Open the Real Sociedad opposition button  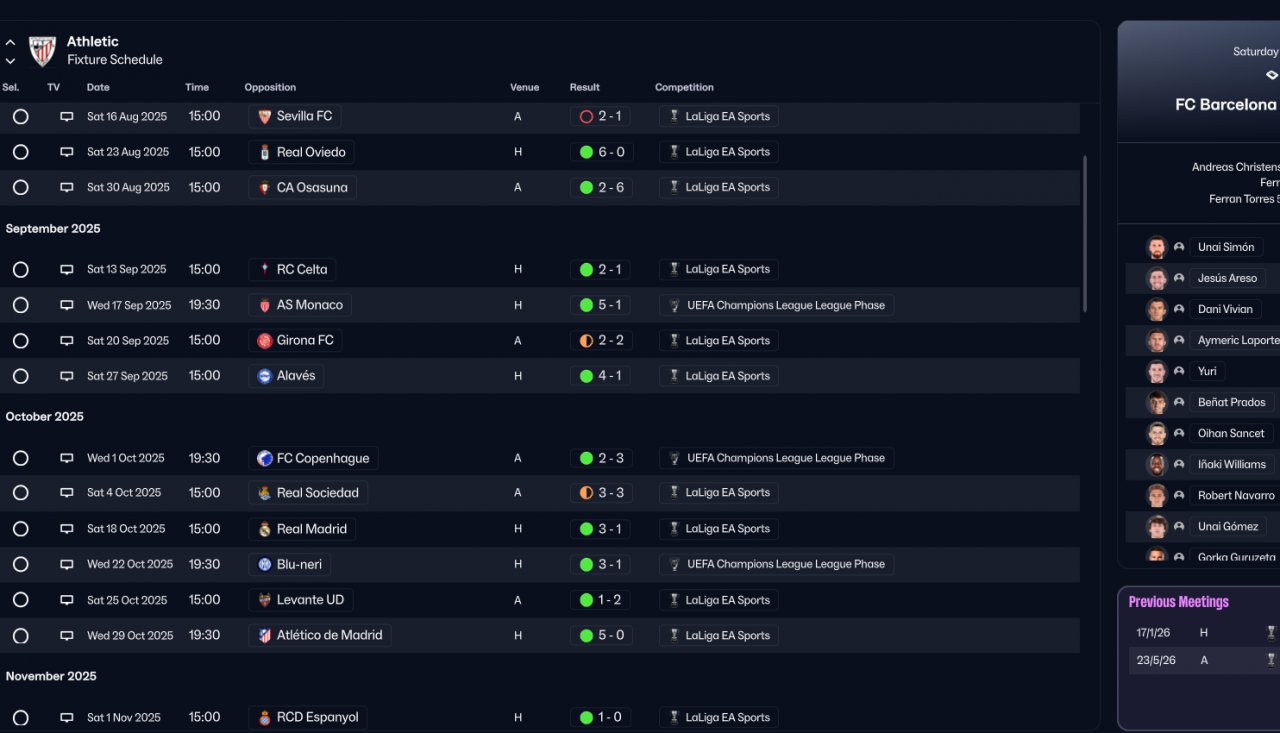pyautogui.click(x=308, y=493)
